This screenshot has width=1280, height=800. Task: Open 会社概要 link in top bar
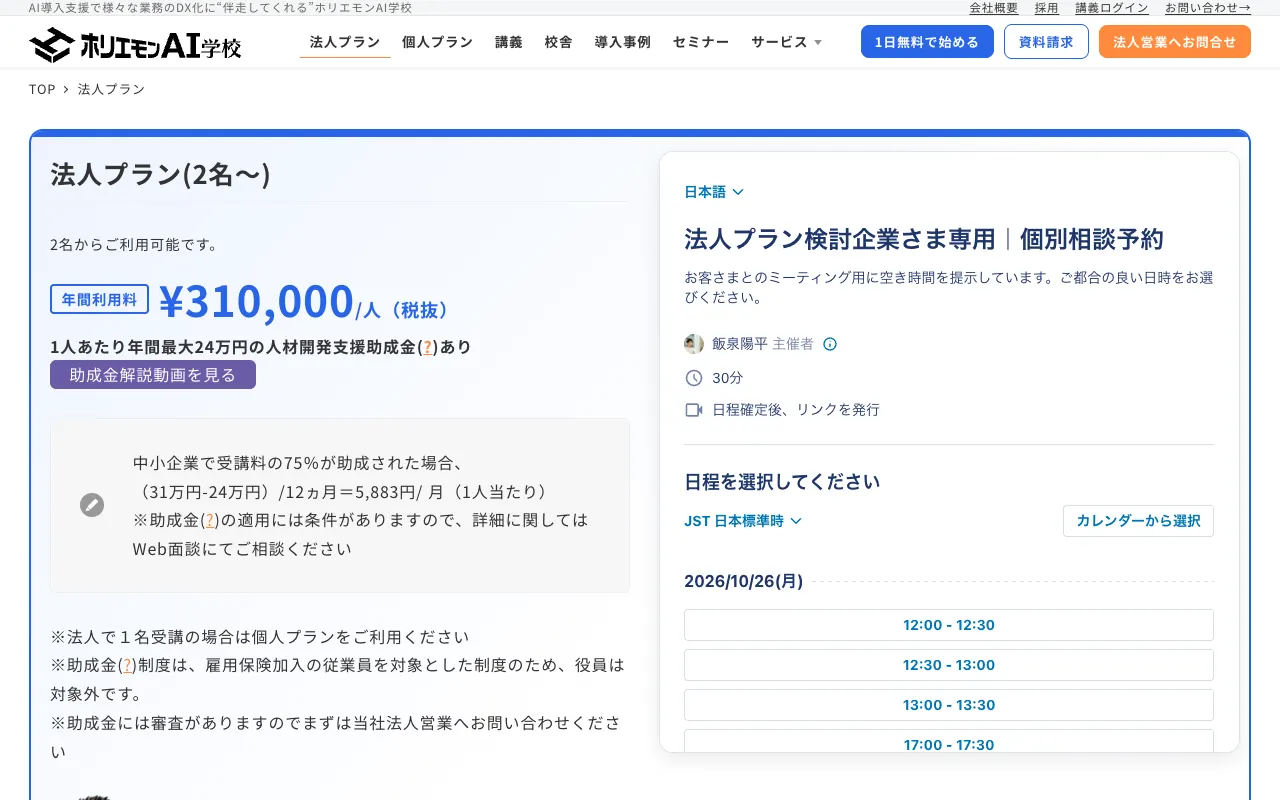pos(993,8)
